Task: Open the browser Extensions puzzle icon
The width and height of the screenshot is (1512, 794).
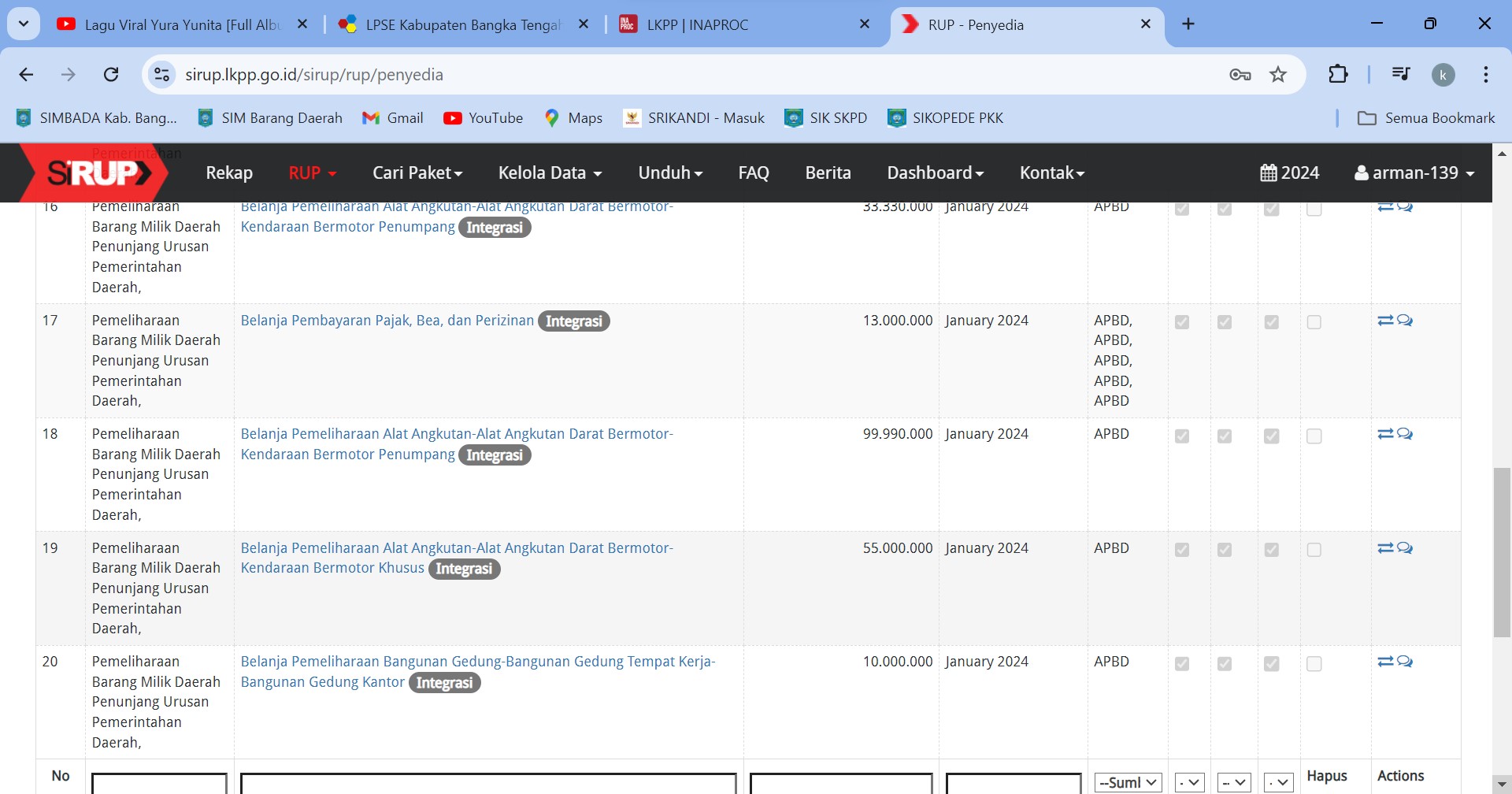Action: pos(1338,75)
